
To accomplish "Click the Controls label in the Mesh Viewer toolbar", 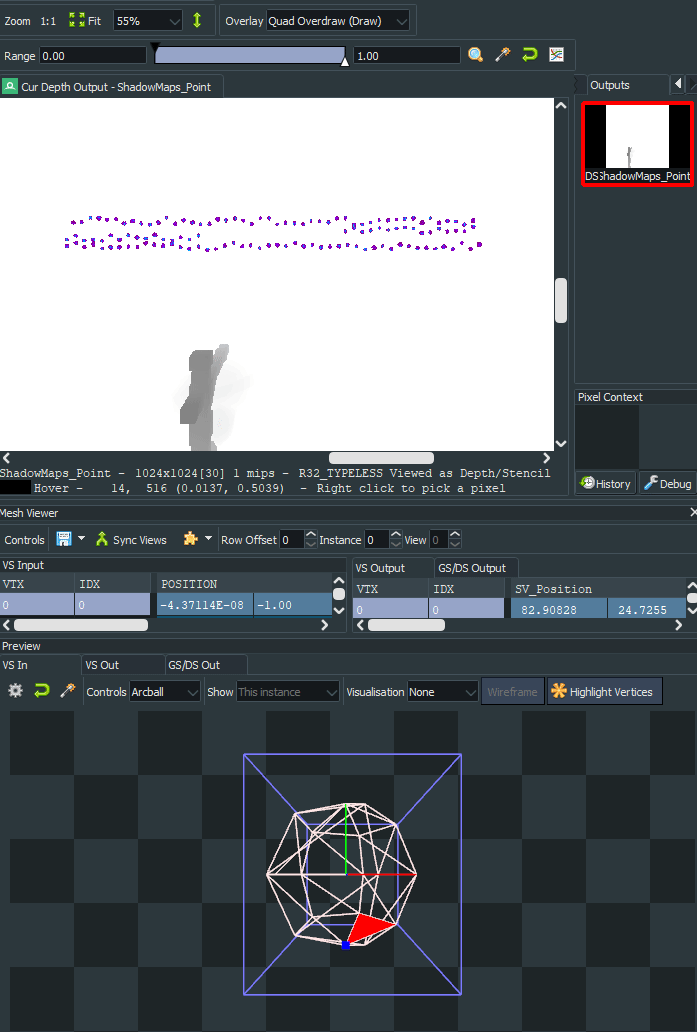I will 24,540.
